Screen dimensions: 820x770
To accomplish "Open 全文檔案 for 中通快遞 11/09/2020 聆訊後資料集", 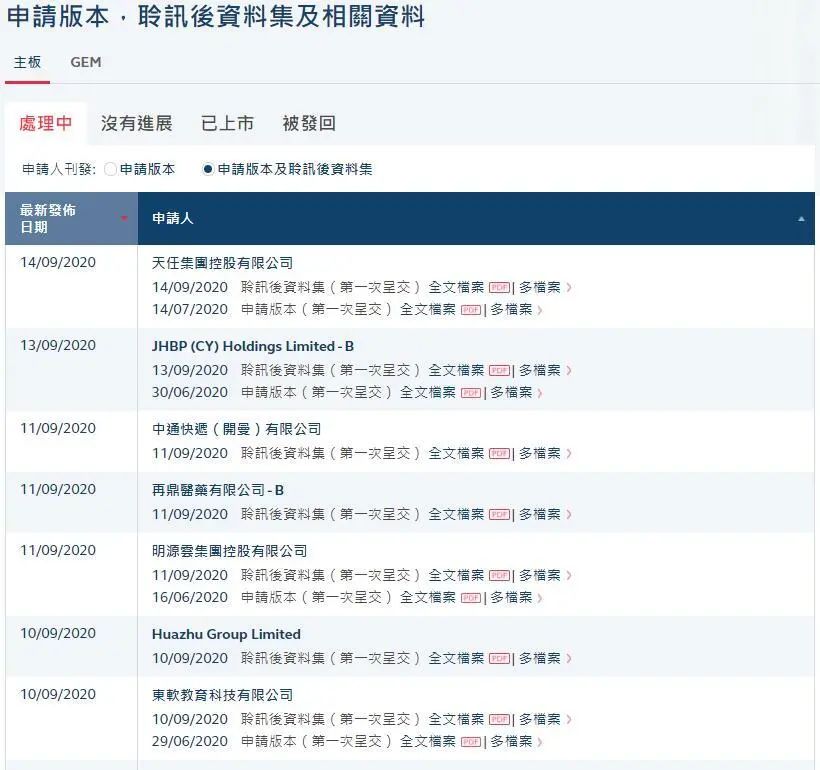I will (456, 453).
